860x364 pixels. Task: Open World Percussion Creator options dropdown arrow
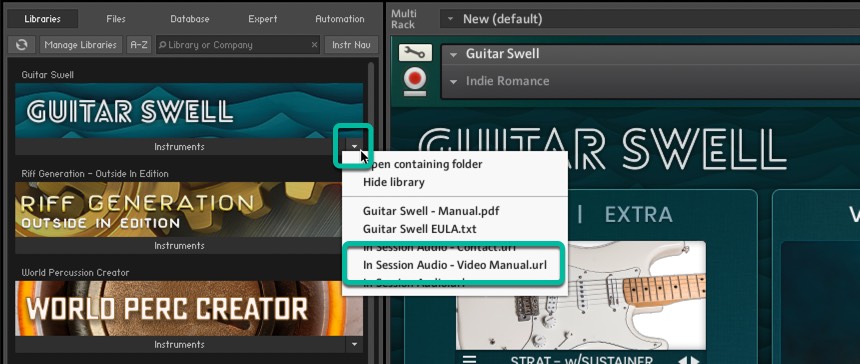(x=354, y=344)
